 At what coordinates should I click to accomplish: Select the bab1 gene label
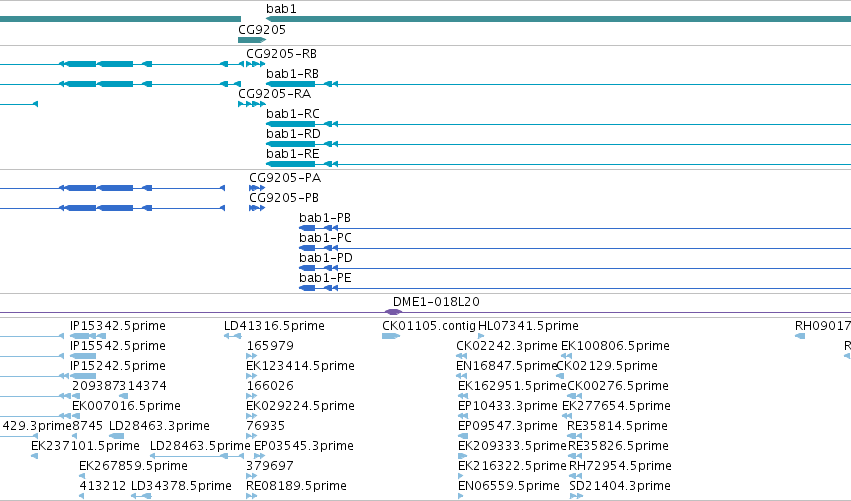(281, 9)
